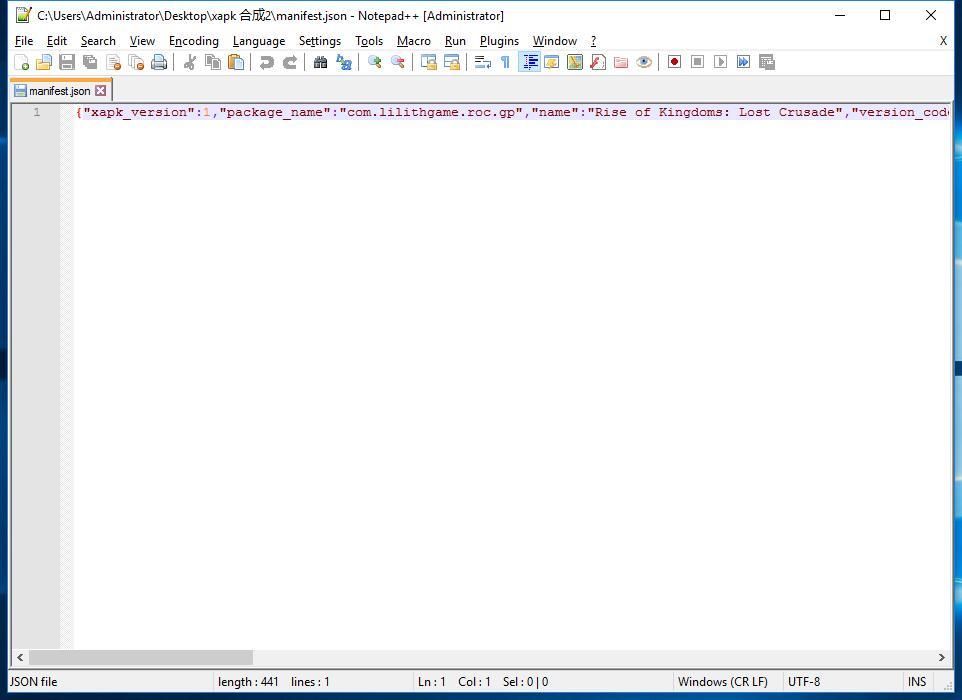Open the user defined language icon
Screen dimensions: 962x700
[x=552, y=62]
